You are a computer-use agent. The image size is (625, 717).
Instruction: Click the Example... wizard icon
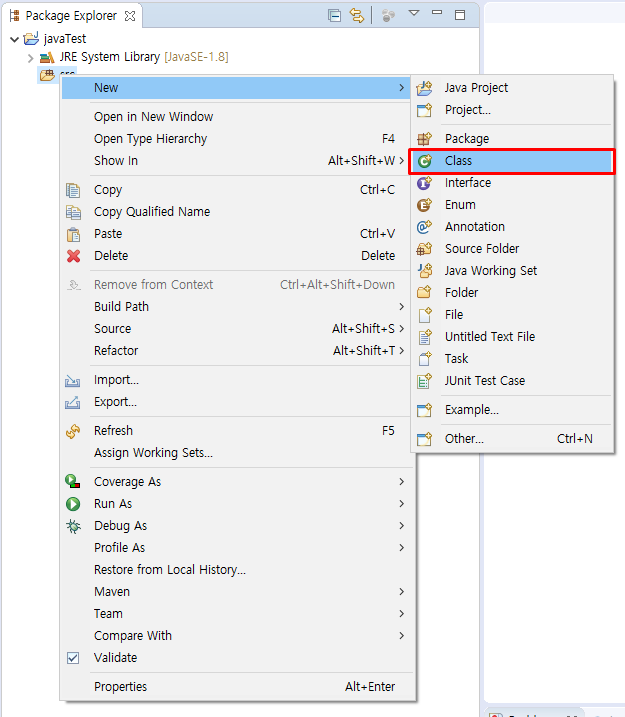(424, 410)
